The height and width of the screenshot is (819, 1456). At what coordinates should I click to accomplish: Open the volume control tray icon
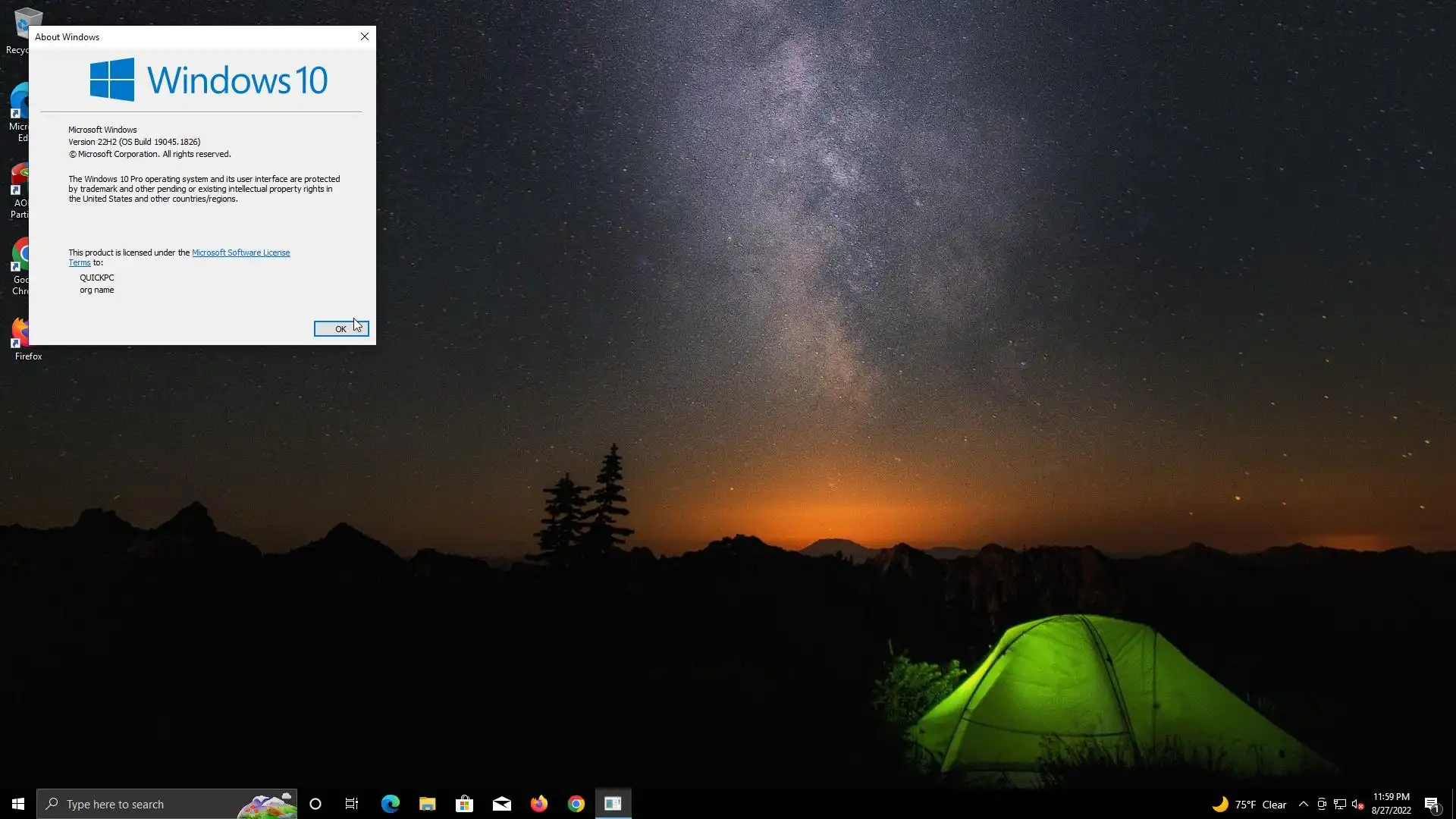(x=1357, y=805)
